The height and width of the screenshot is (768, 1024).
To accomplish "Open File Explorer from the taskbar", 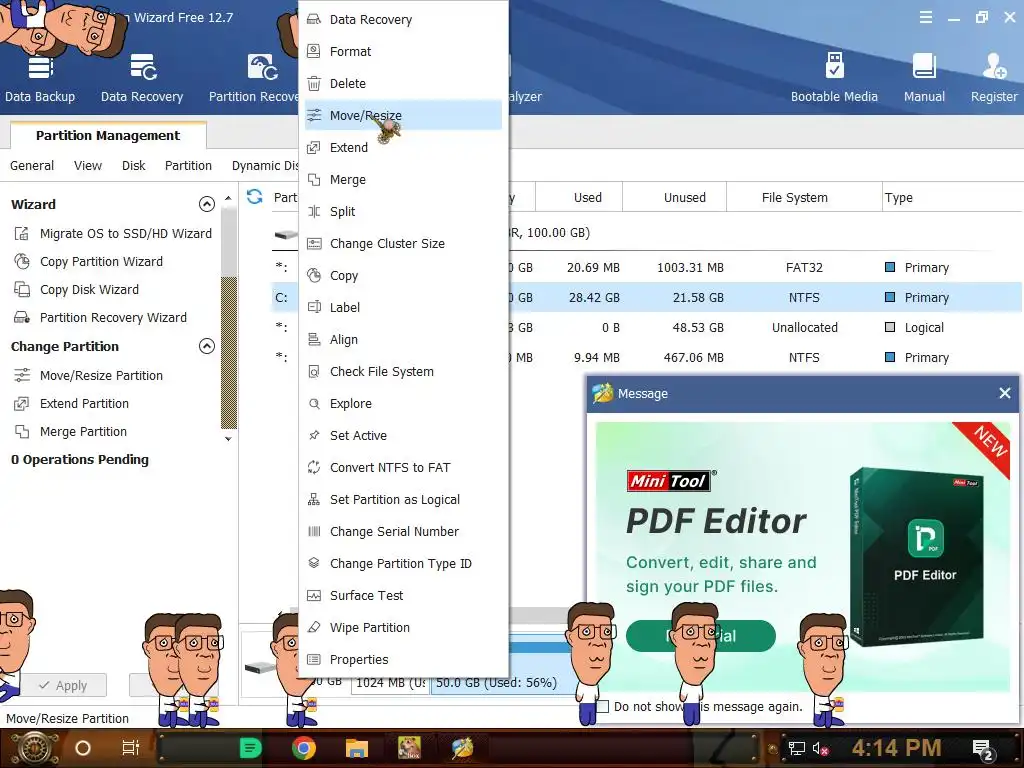I will click(357, 748).
